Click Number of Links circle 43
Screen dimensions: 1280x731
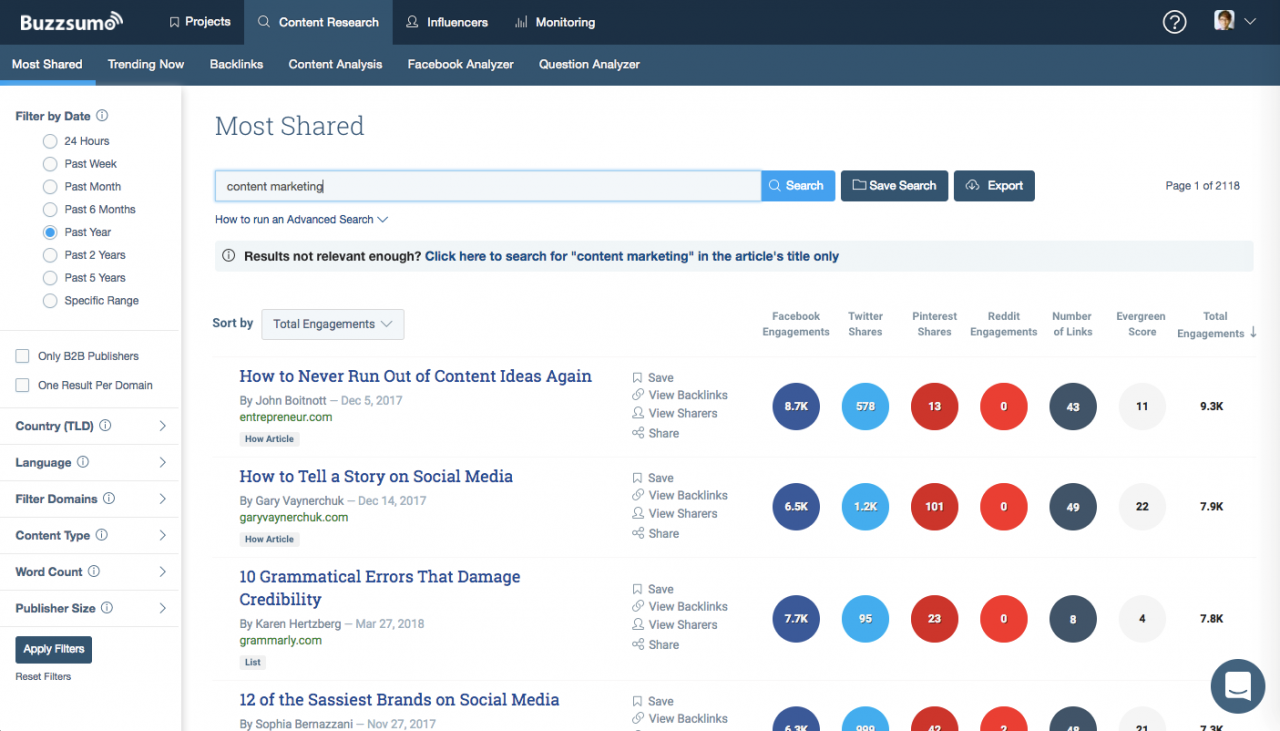pos(1073,407)
